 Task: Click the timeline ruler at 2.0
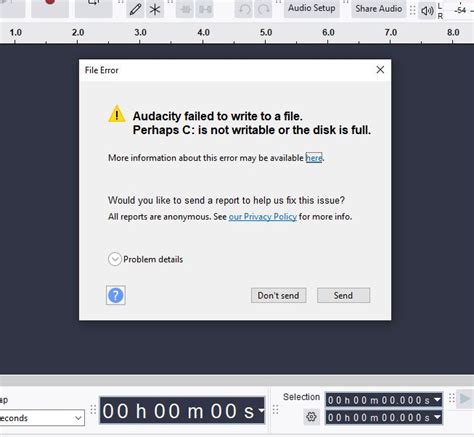(x=78, y=33)
